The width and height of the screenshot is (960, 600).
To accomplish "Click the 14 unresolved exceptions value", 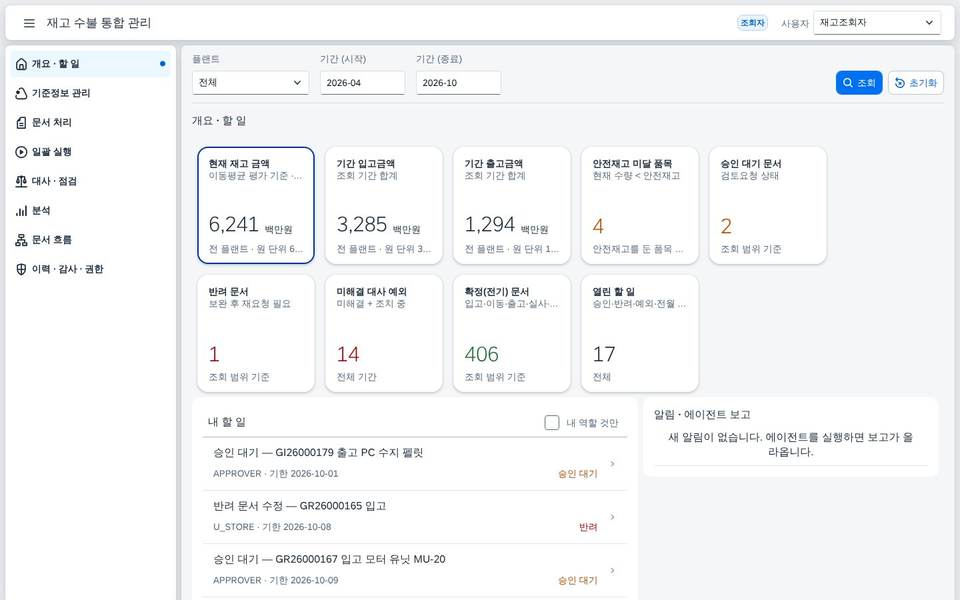I will pyautogui.click(x=348, y=354).
